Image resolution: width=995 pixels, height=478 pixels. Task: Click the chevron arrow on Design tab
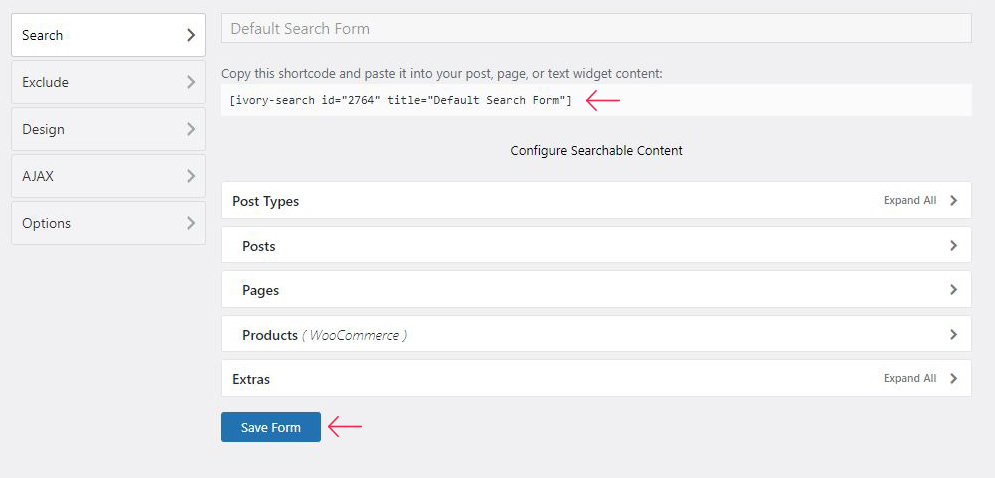tap(191, 129)
